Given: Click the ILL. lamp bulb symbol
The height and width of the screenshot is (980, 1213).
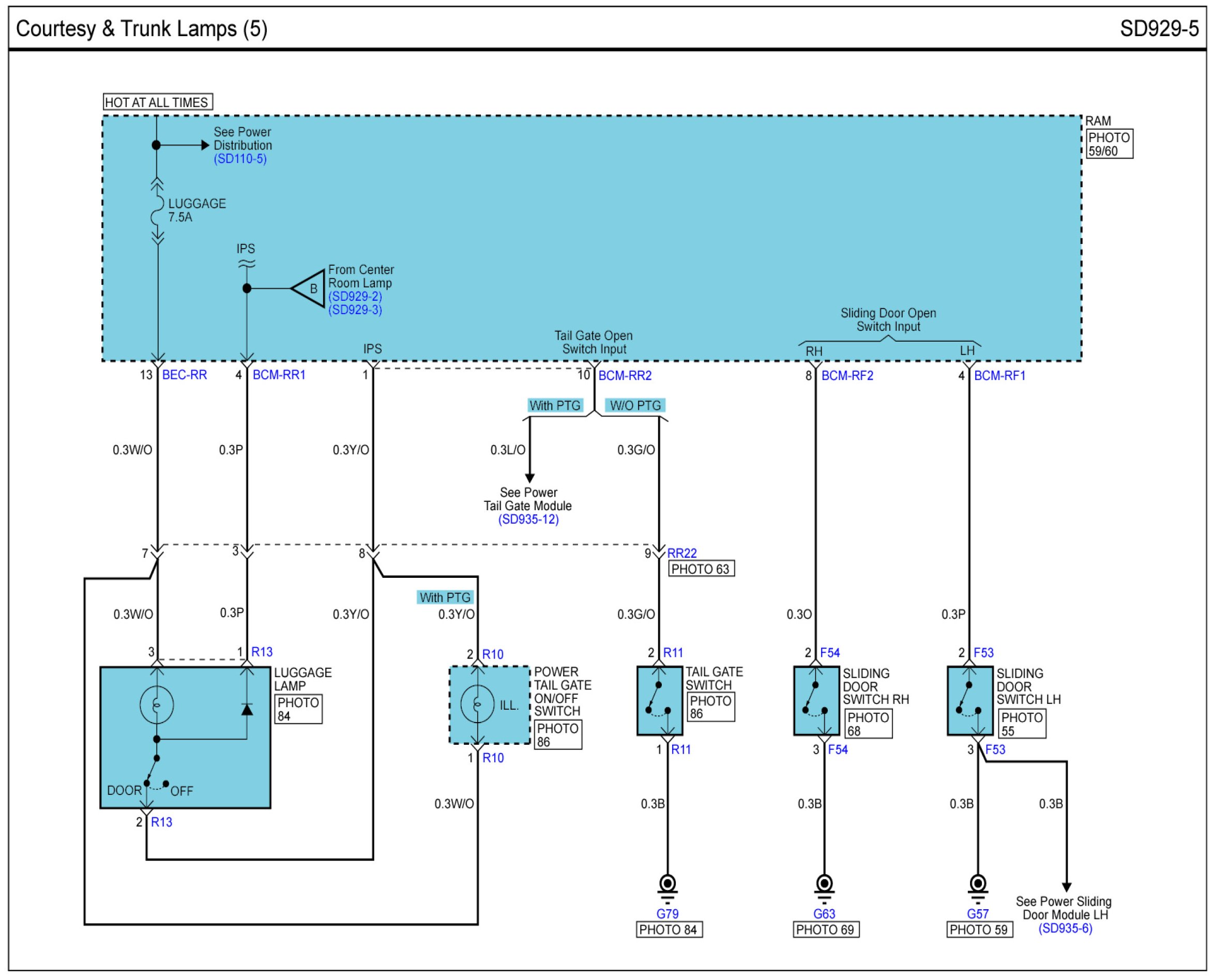Looking at the screenshot, I should click(477, 705).
